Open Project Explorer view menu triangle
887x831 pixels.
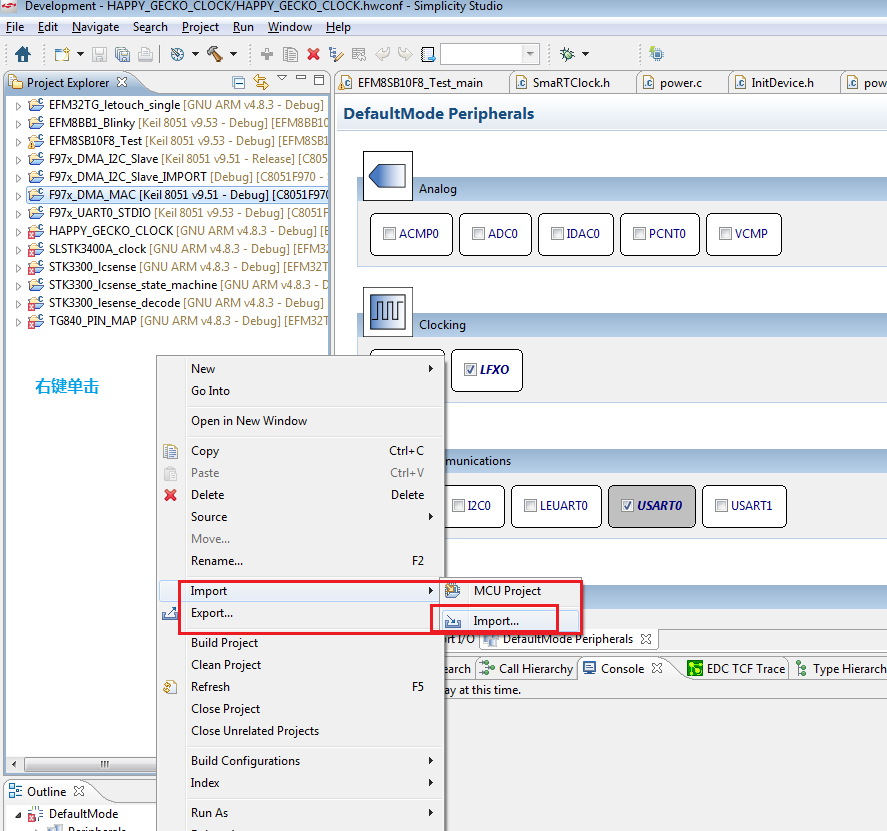pyautogui.click(x=282, y=77)
